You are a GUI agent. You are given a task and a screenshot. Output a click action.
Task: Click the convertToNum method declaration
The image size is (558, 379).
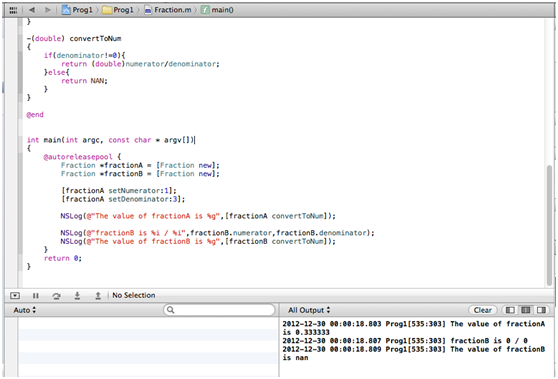click(x=74, y=38)
